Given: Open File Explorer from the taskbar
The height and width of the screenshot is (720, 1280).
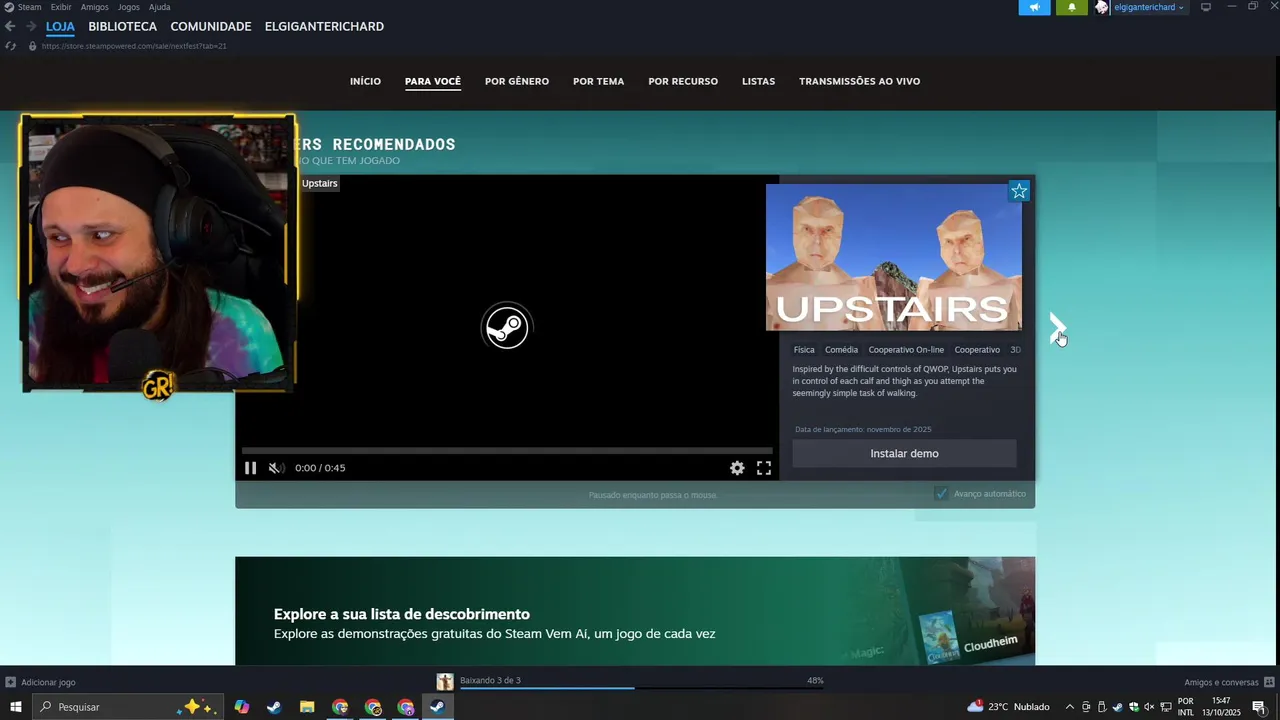Looking at the screenshot, I should (307, 707).
